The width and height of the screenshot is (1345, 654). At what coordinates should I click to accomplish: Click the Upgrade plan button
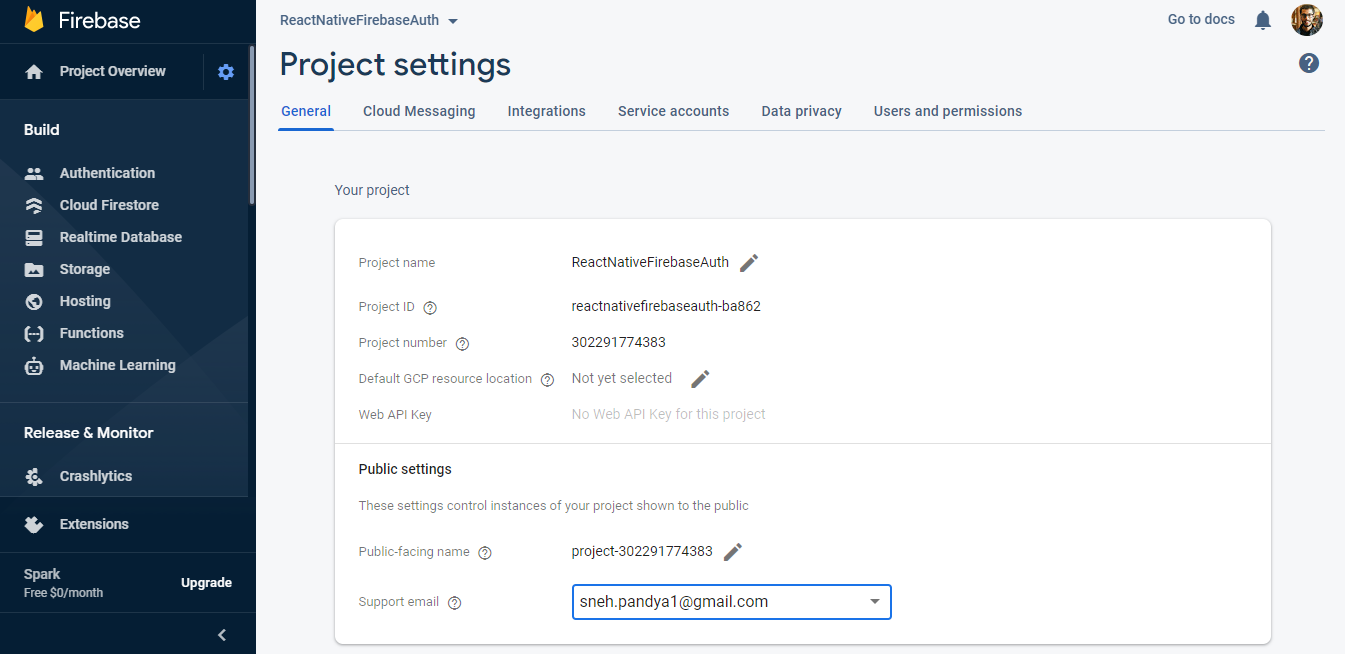(206, 583)
